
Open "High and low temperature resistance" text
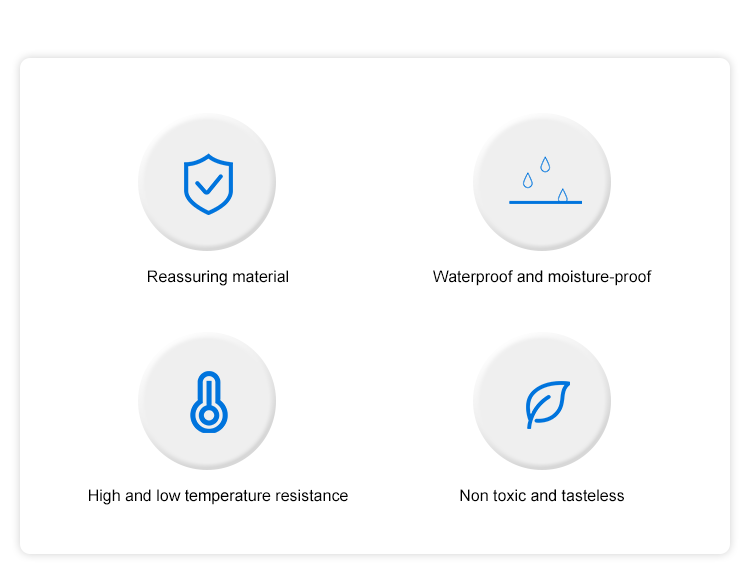(218, 496)
